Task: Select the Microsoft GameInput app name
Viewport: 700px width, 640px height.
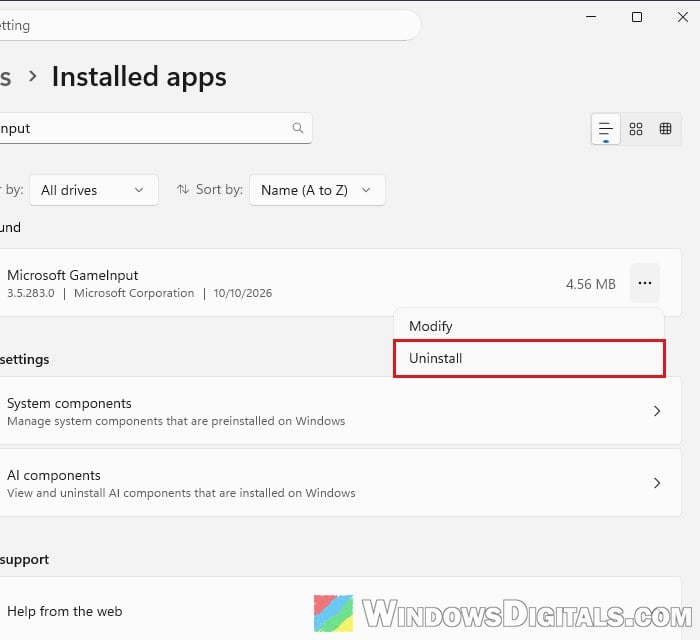Action: [72, 275]
